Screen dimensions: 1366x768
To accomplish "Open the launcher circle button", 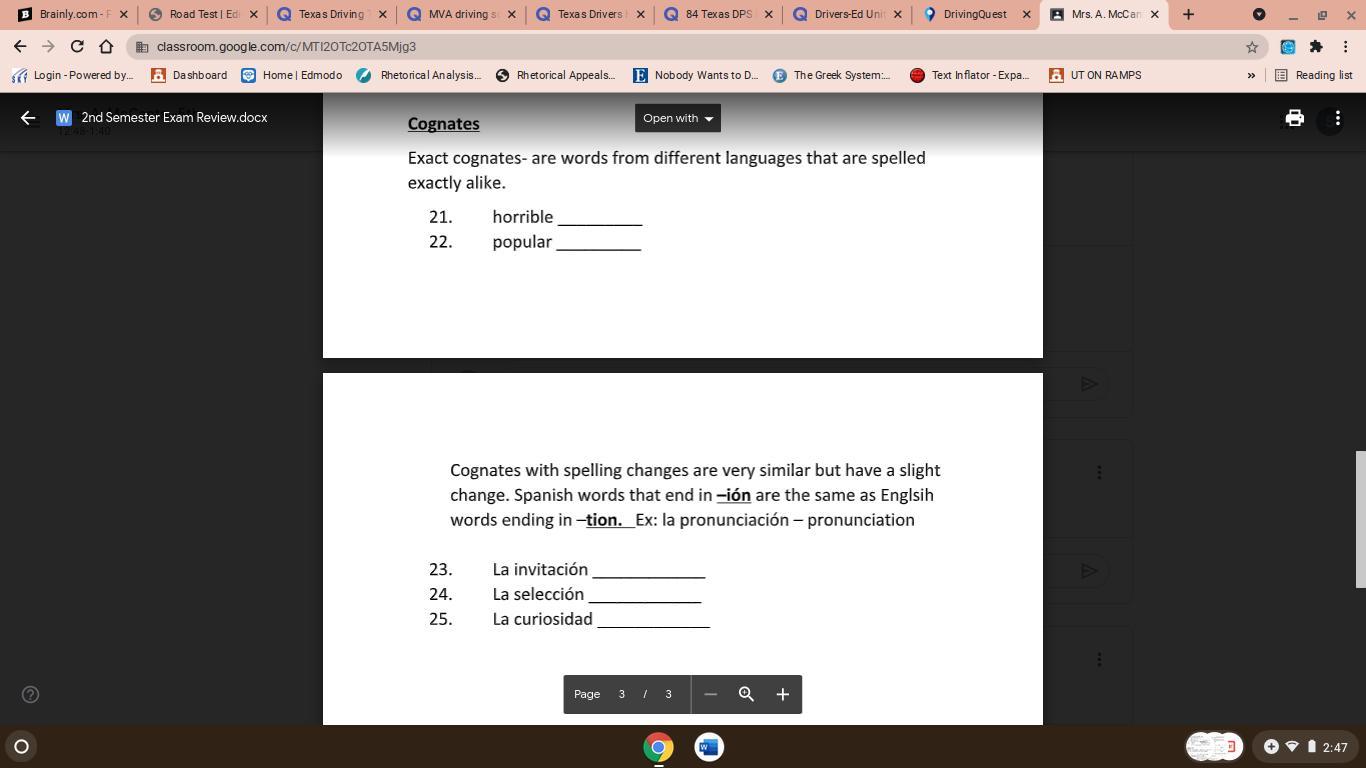I will pos(21,746).
